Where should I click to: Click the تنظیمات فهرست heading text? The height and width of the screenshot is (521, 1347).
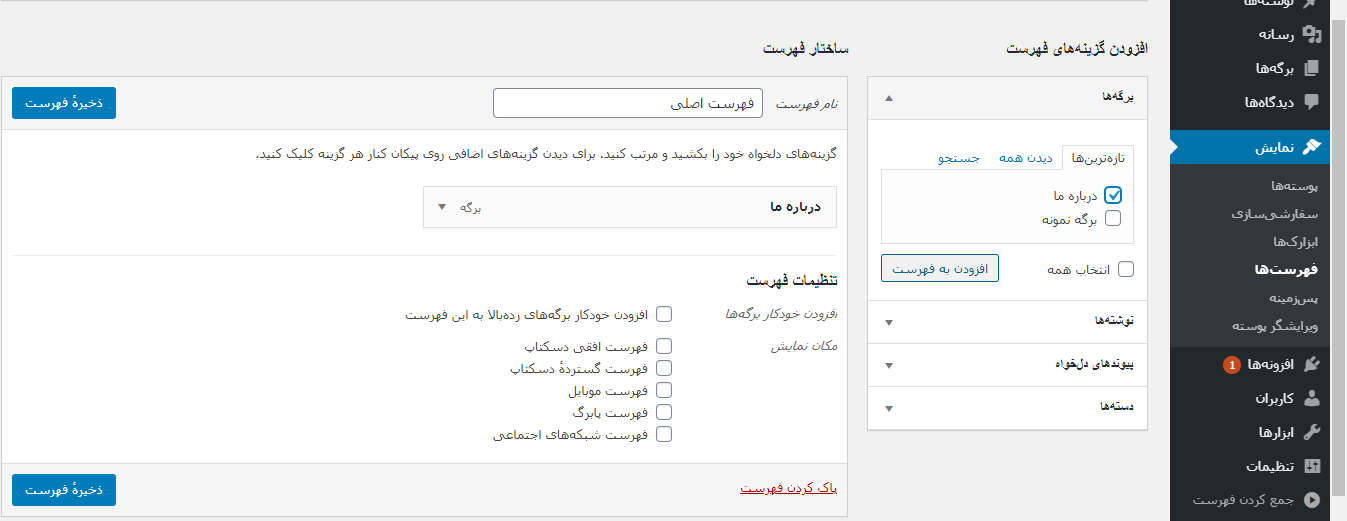tap(791, 280)
